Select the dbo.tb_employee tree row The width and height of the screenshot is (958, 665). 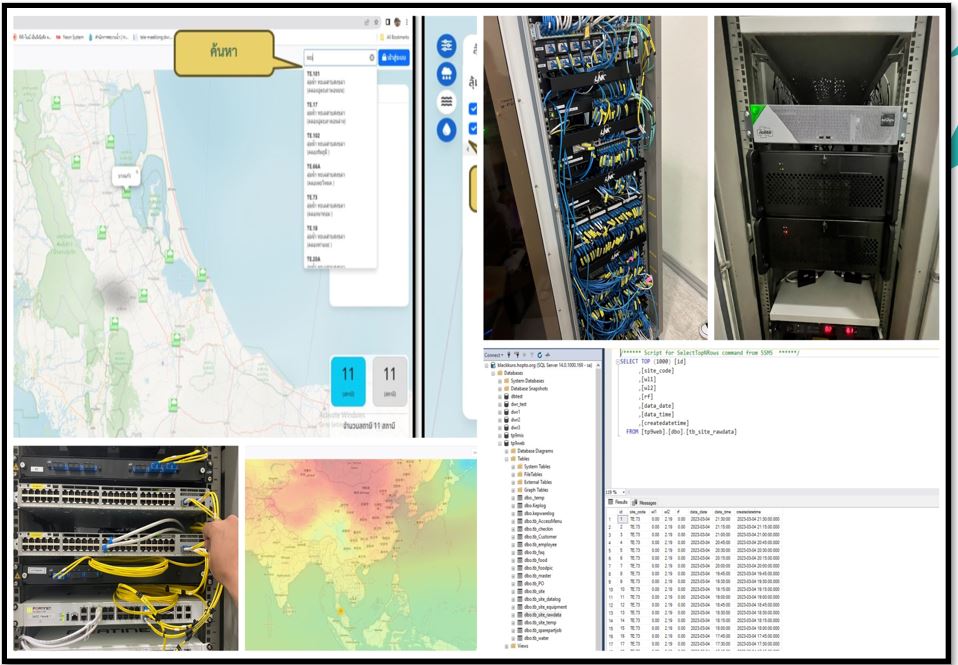click(x=536, y=544)
